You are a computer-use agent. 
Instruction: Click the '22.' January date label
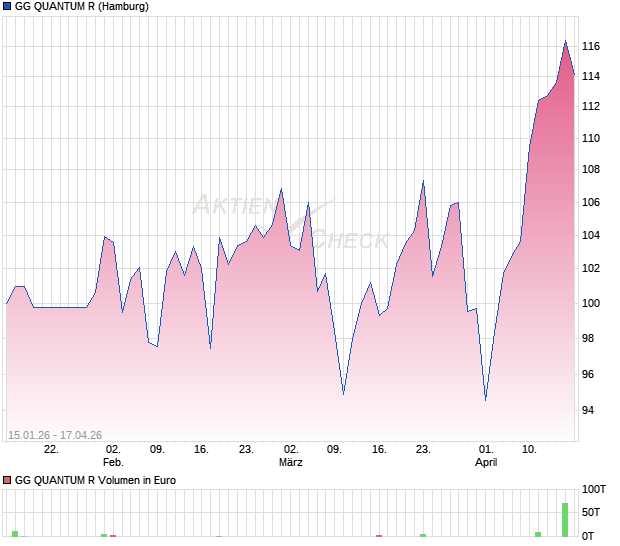[51, 449]
